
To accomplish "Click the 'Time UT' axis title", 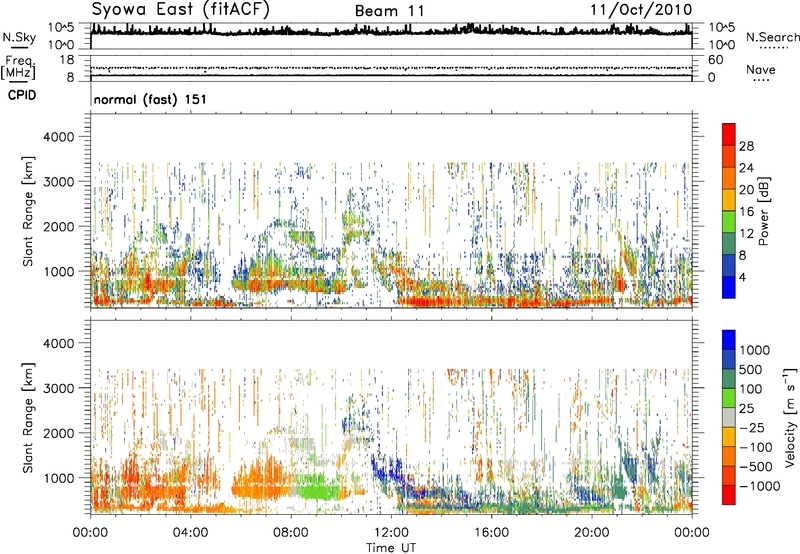I will (391, 548).
